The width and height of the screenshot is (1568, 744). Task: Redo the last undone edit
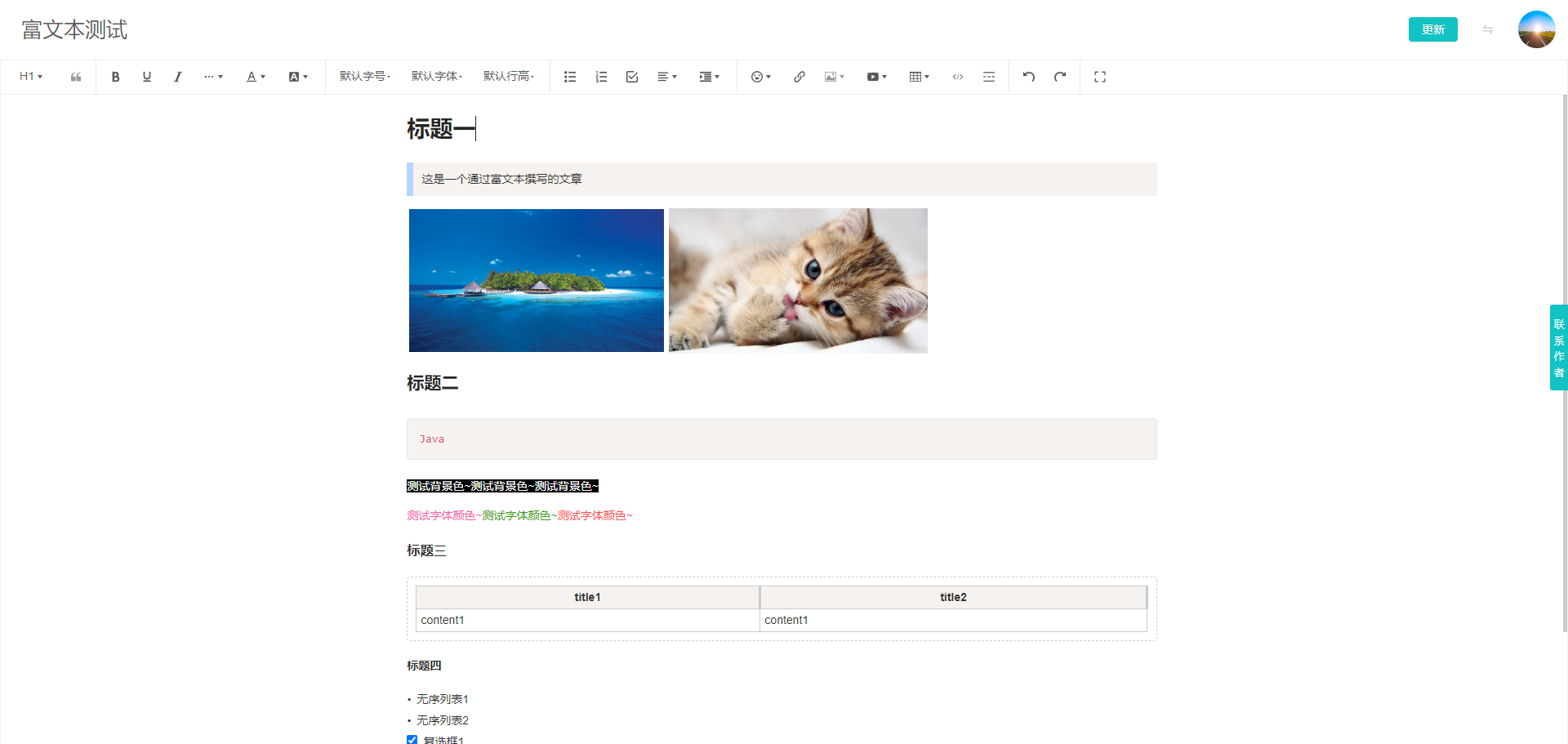tap(1060, 77)
